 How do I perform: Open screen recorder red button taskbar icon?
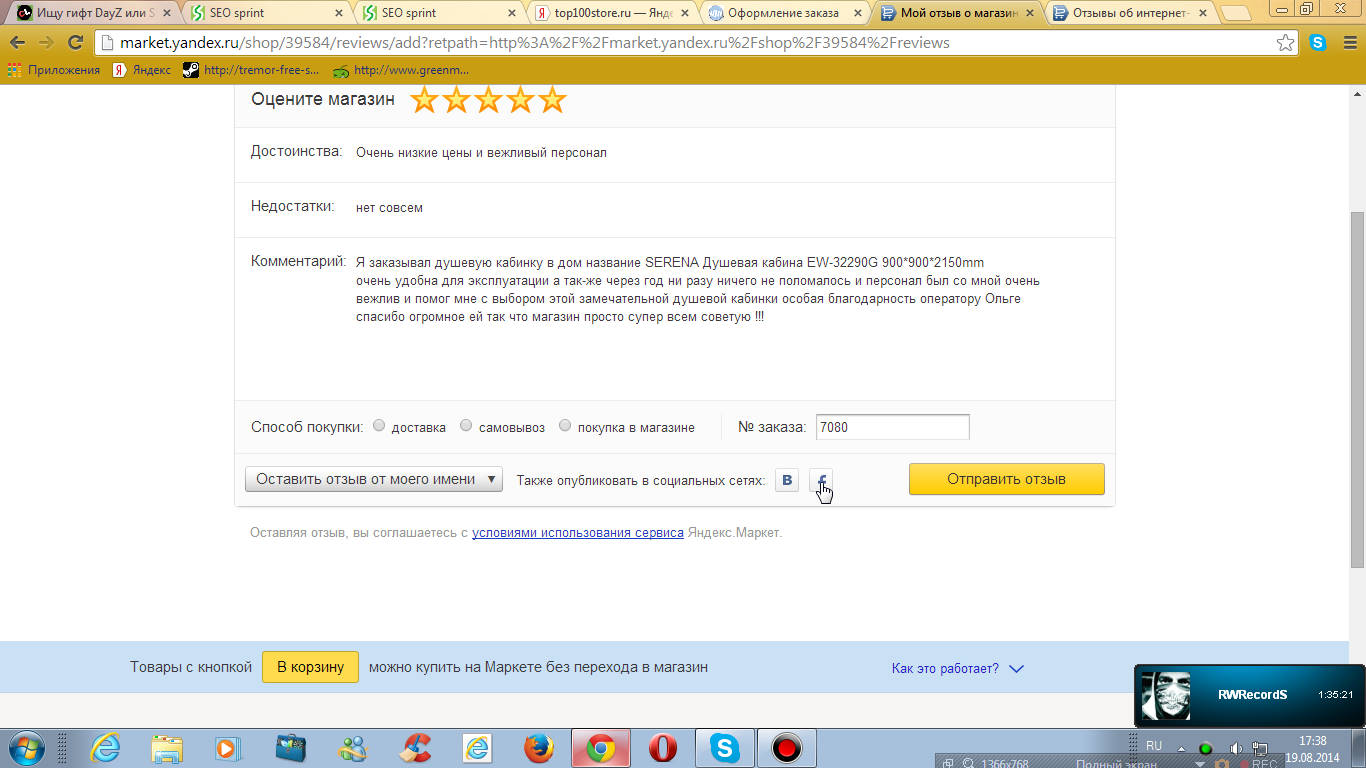[x=787, y=748]
